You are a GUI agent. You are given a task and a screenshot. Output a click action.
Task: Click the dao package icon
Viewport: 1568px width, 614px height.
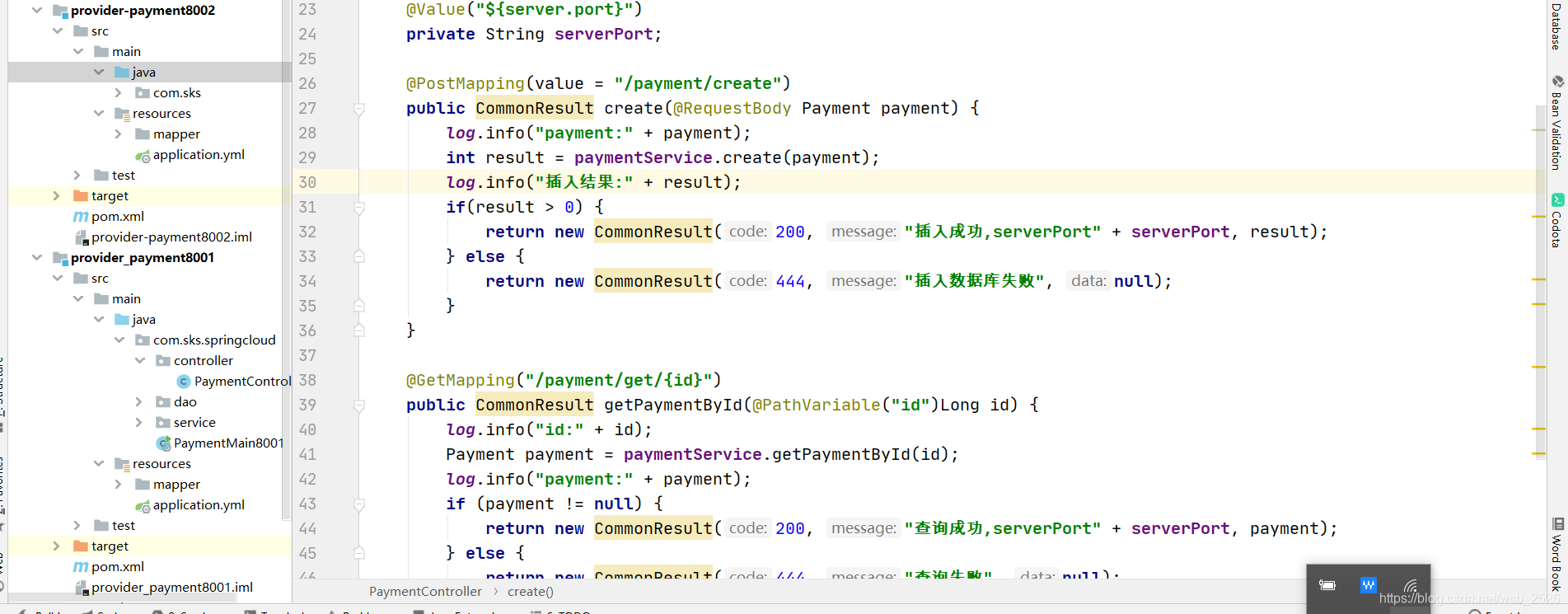pos(163,402)
